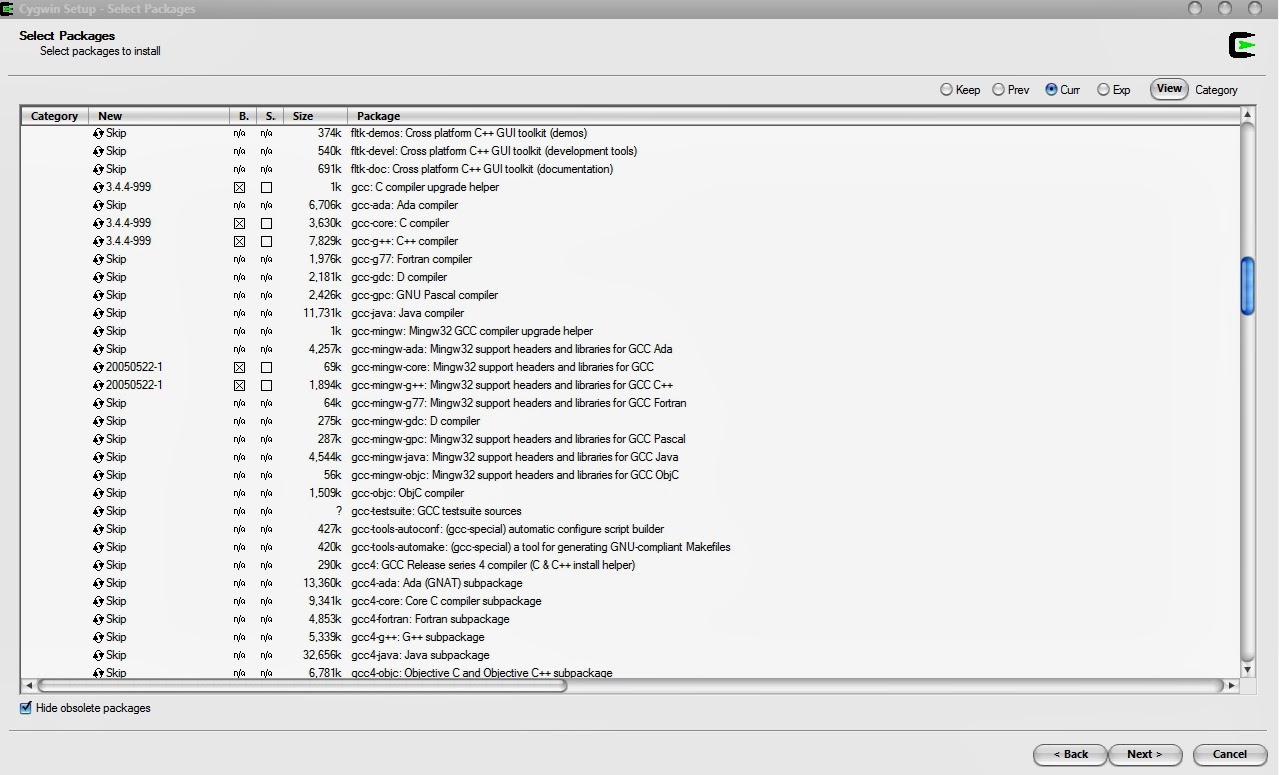Viewport: 1279px width, 775px height.
Task: Uncheck binary checkbox for gcc-mingw-g++
Action: [239, 385]
